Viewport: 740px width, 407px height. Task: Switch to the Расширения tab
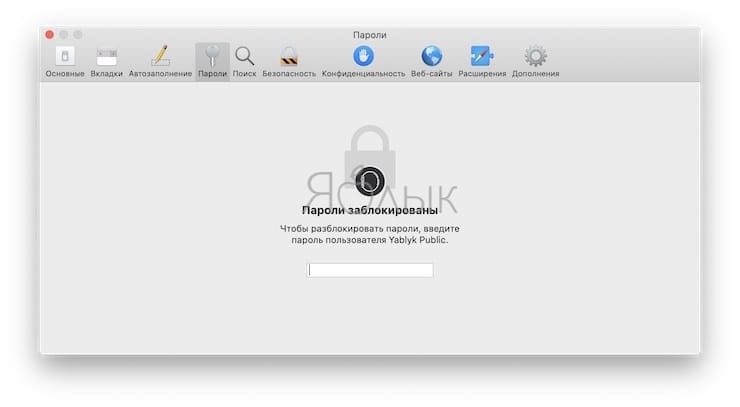pyautogui.click(x=482, y=61)
